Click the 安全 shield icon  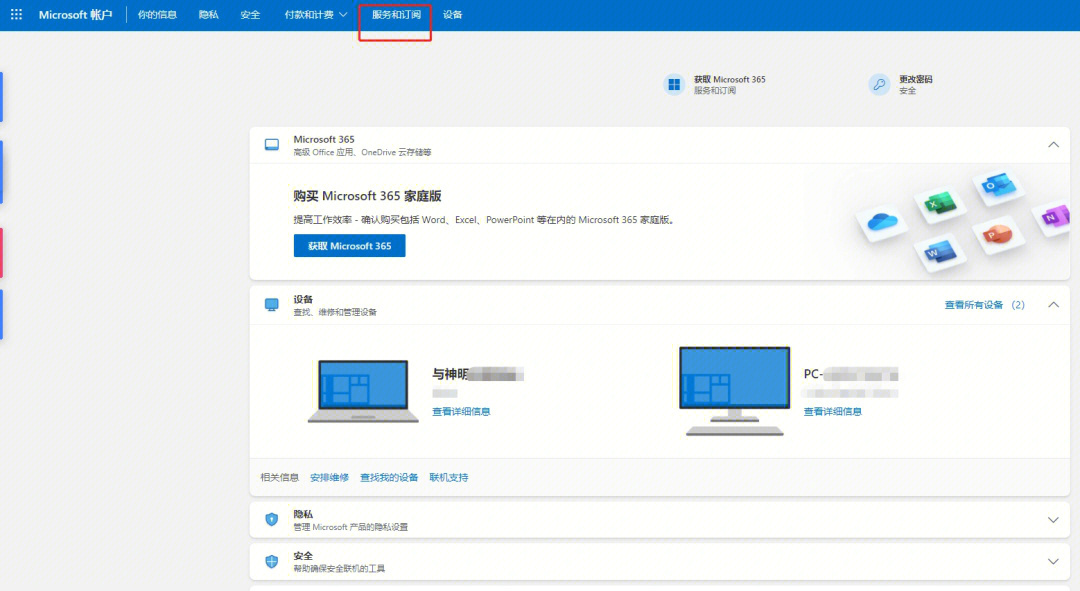272,561
